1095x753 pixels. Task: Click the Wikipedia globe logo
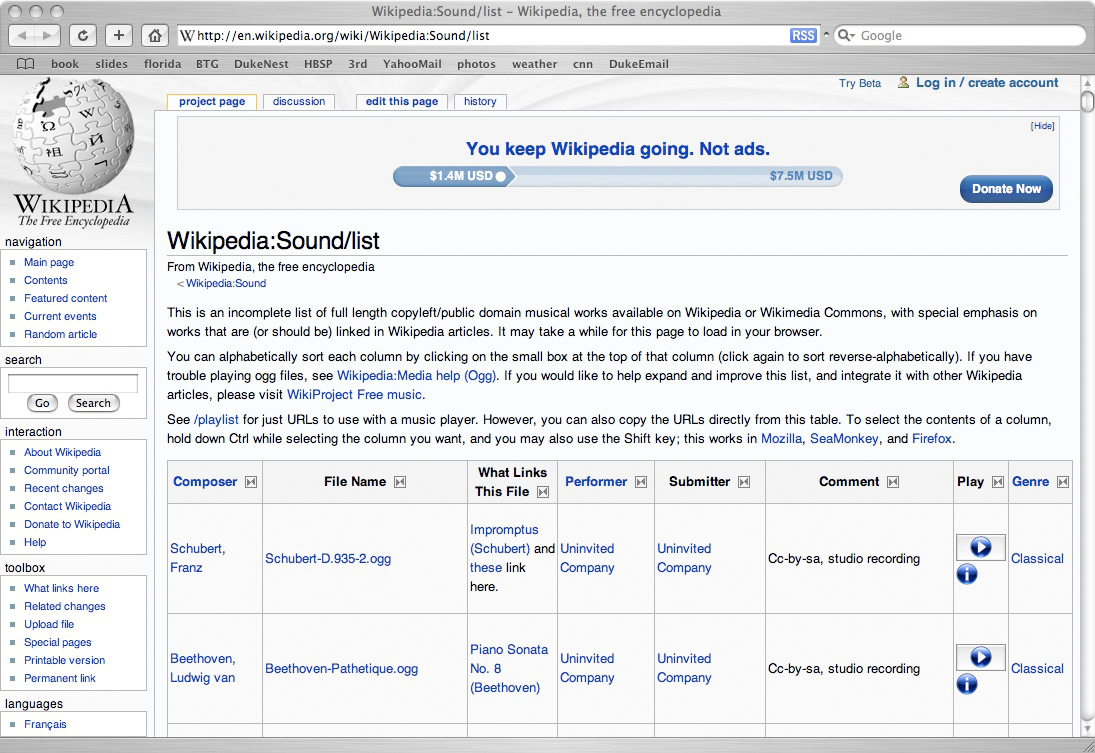(x=73, y=136)
